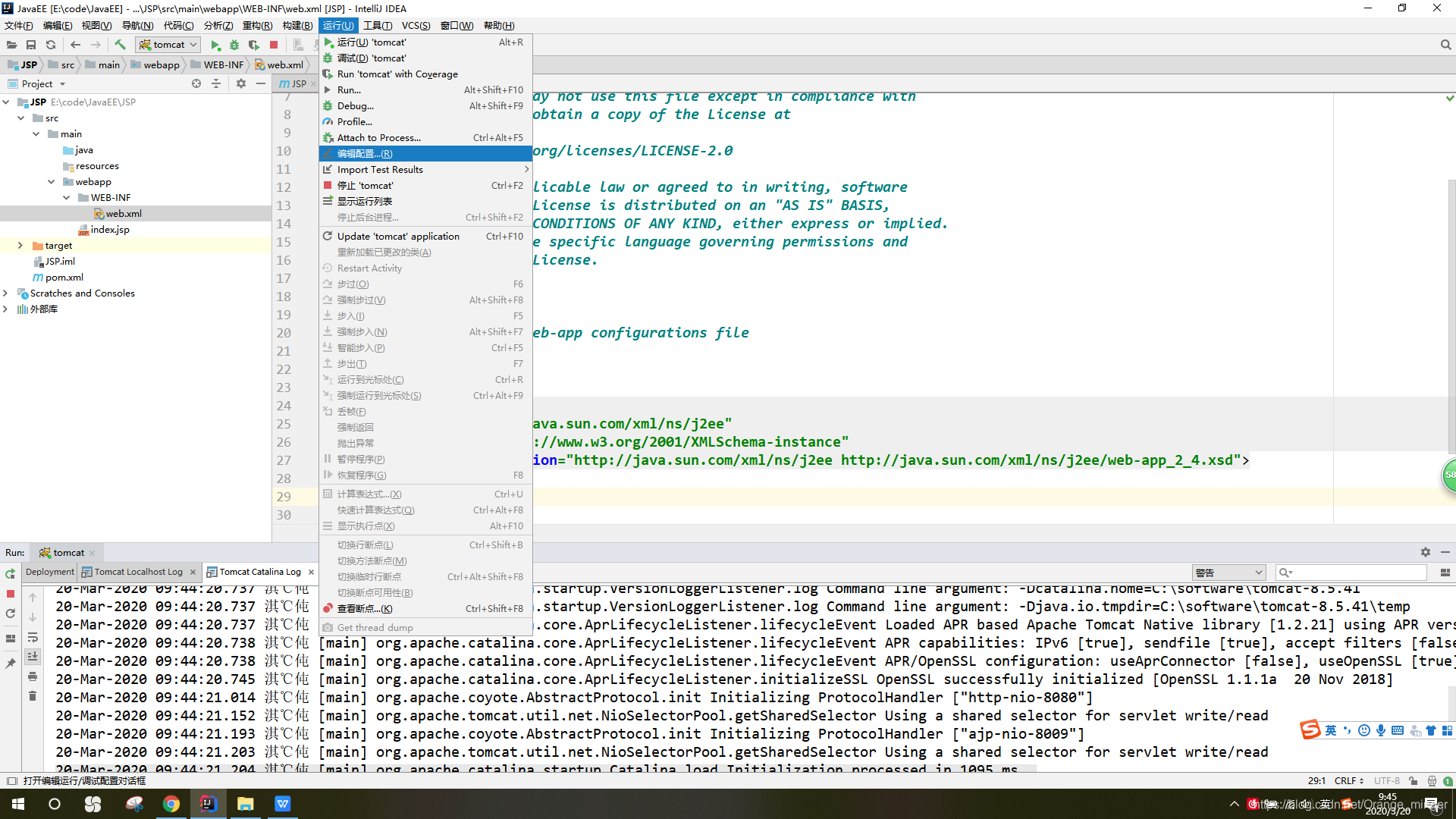Open index.jsp in project tree

click(104, 230)
